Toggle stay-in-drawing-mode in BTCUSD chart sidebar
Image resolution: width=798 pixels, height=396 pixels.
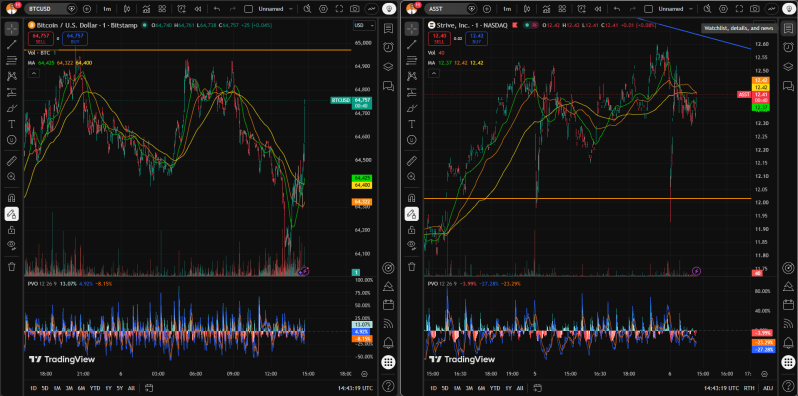pos(12,214)
